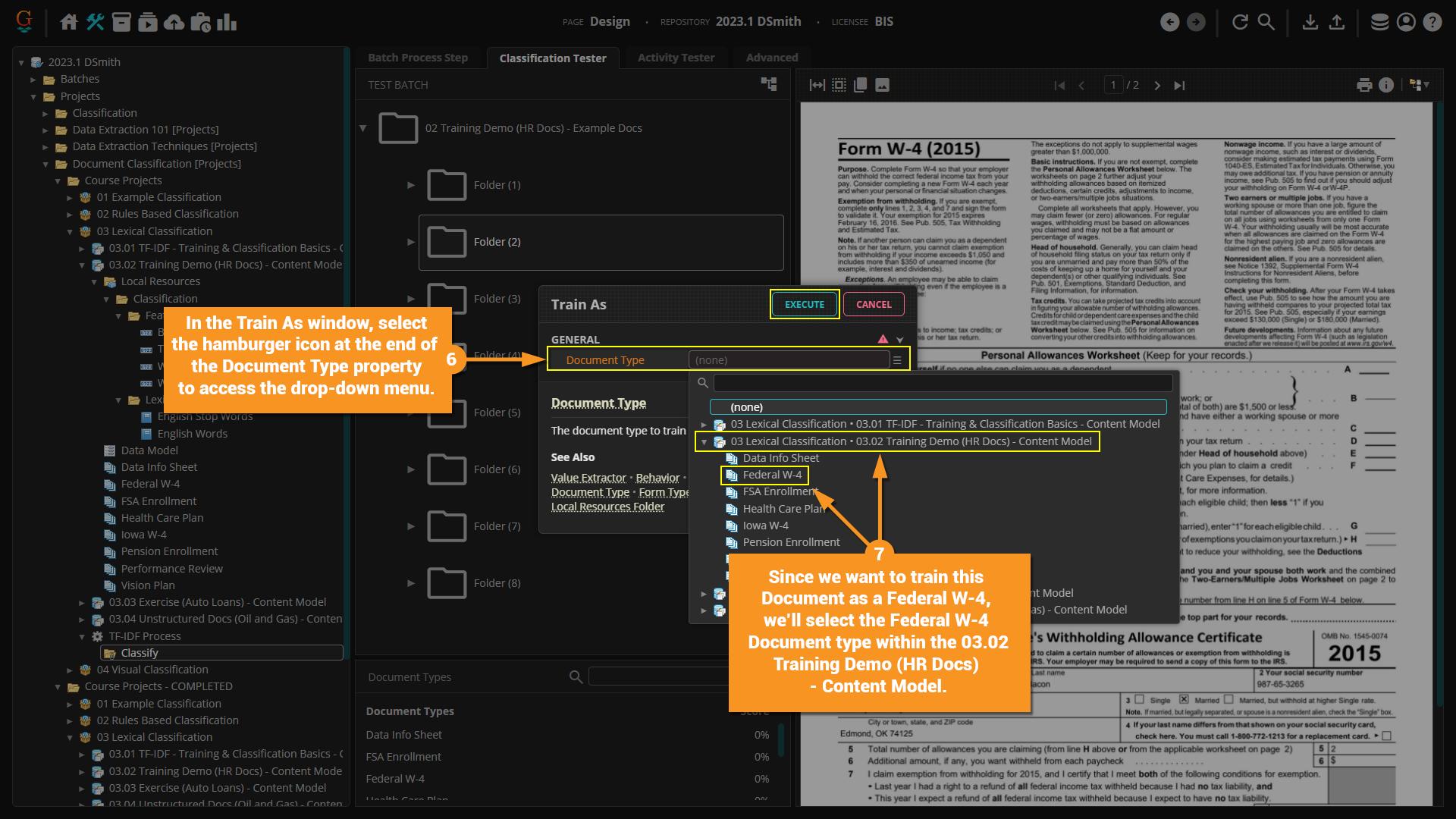Screen dimensions: 1456x819
Task: Click the Value Extractor link
Action: (x=588, y=478)
